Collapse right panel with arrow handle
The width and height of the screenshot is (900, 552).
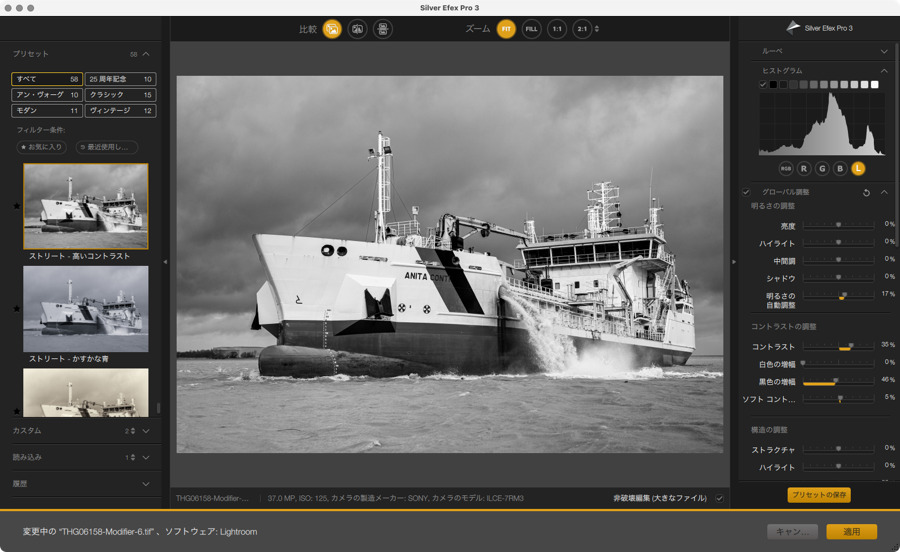point(734,262)
